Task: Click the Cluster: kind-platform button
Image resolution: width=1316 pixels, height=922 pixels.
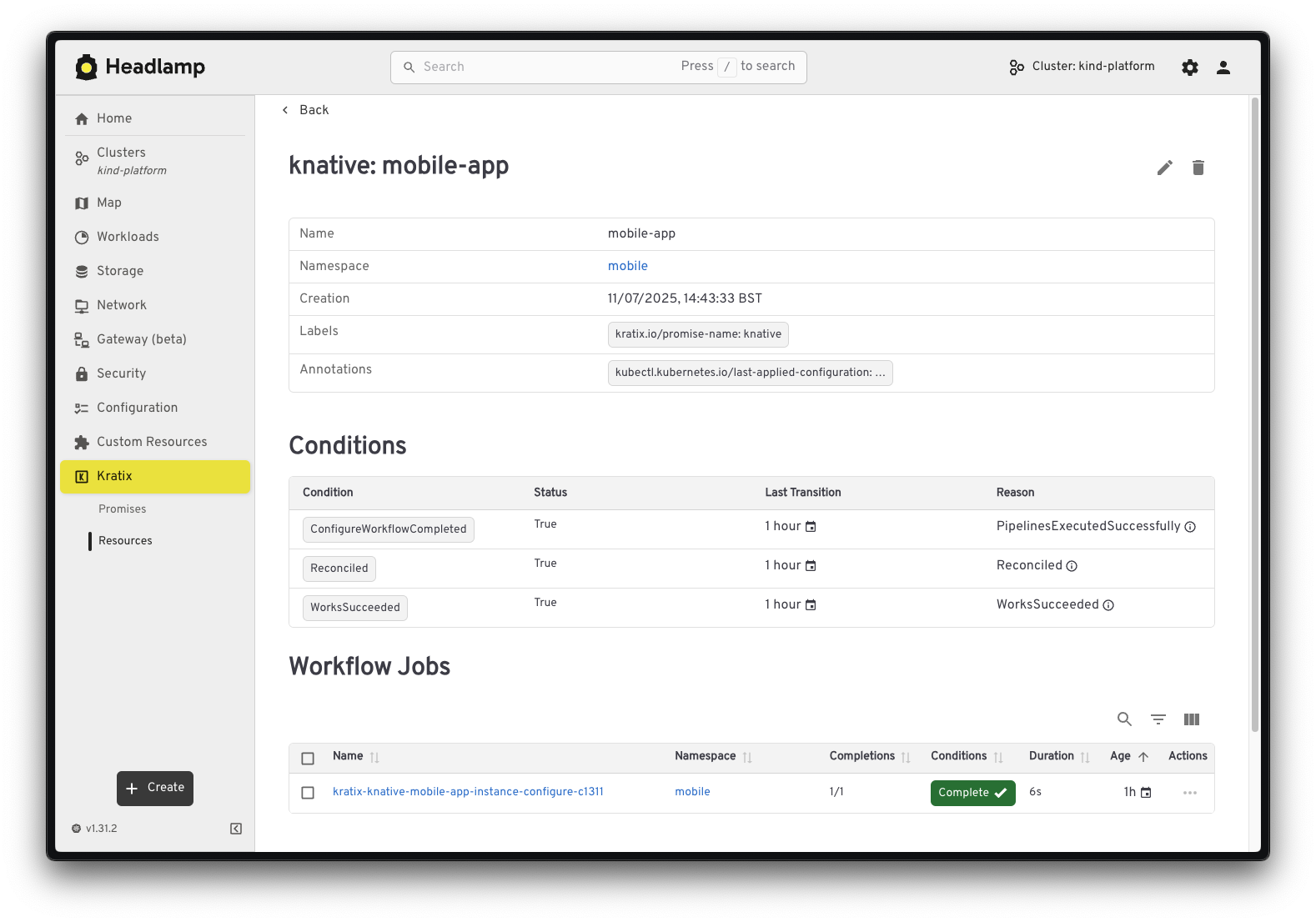Action: click(x=1082, y=67)
